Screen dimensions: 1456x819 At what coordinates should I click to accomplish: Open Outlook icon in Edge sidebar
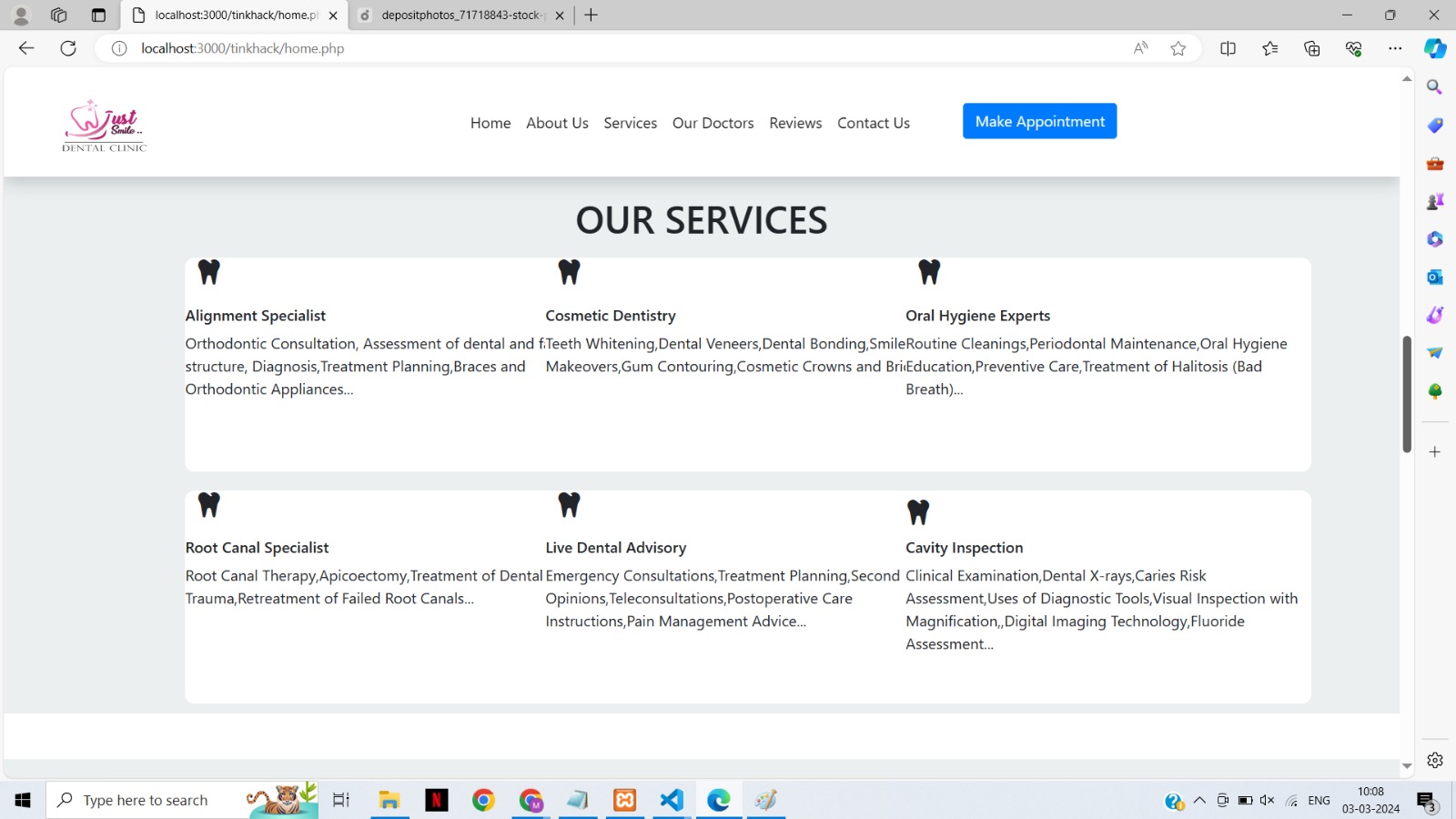(x=1435, y=277)
